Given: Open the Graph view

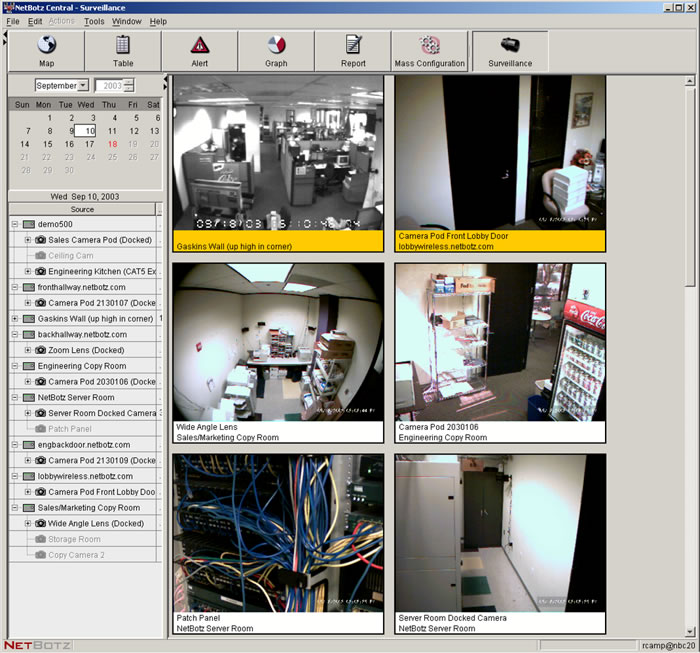Looking at the screenshot, I should (276, 51).
